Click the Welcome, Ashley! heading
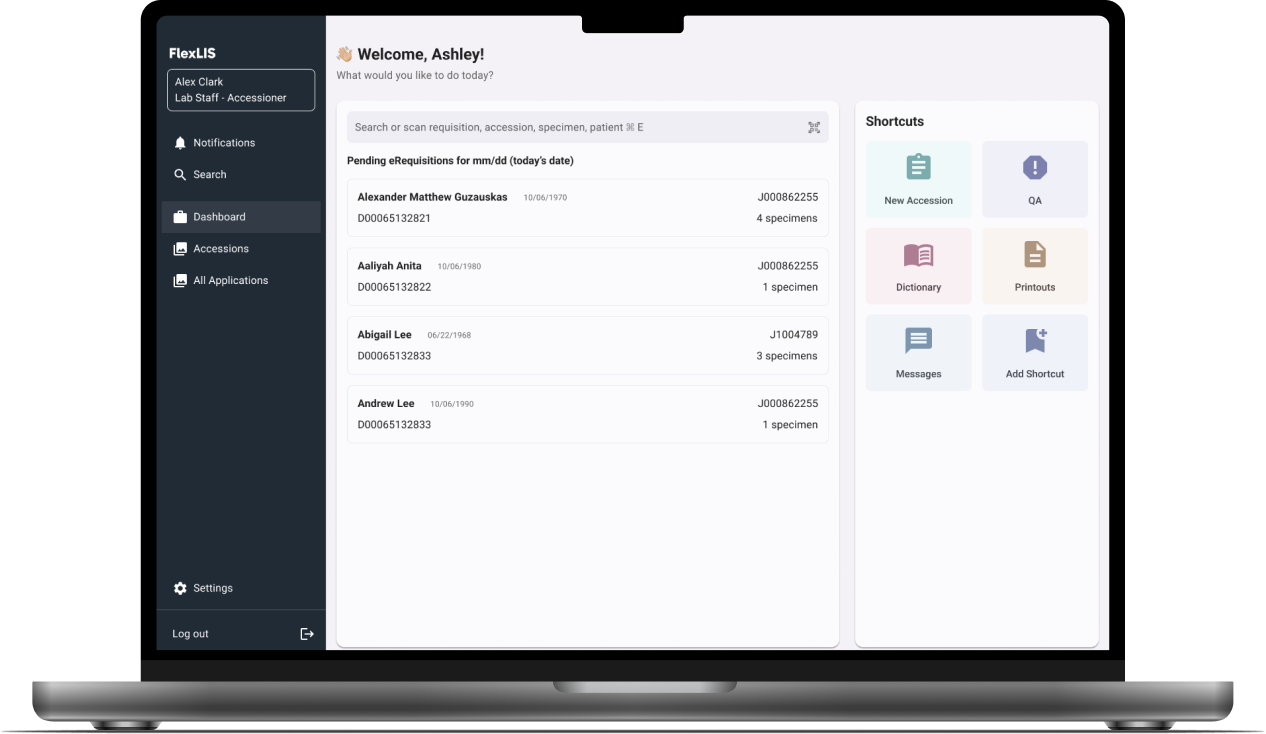1266x734 pixels. [421, 55]
